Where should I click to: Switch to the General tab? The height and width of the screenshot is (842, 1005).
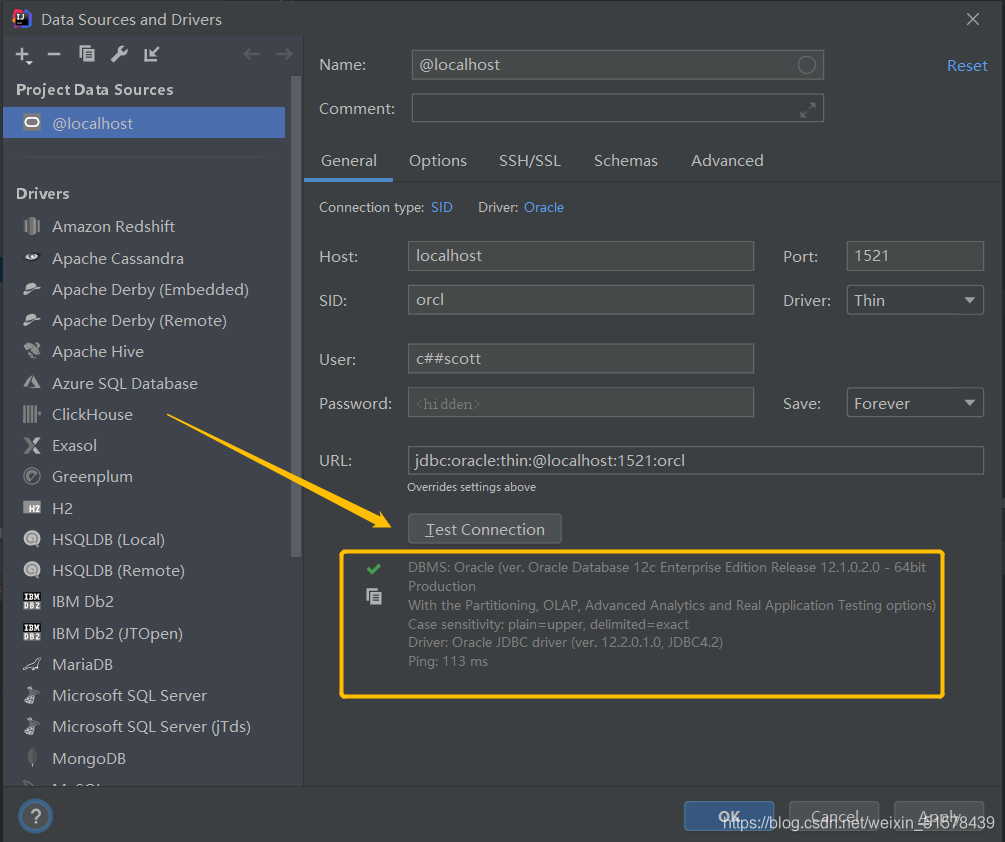(x=349, y=161)
